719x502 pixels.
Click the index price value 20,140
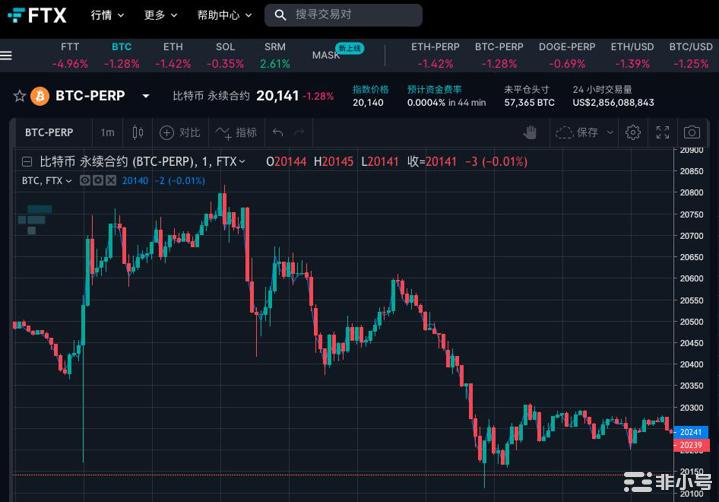pos(368,103)
